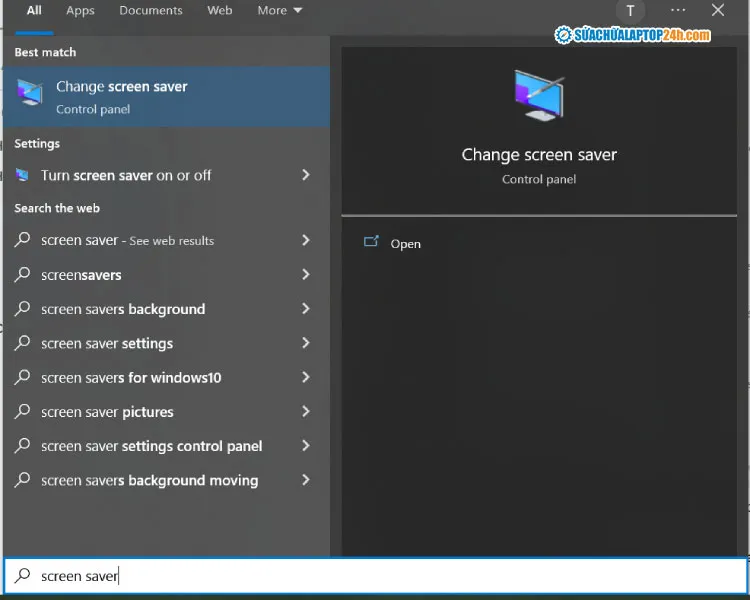
Task: Open the three-dot options menu
Action: pyautogui.click(x=678, y=10)
